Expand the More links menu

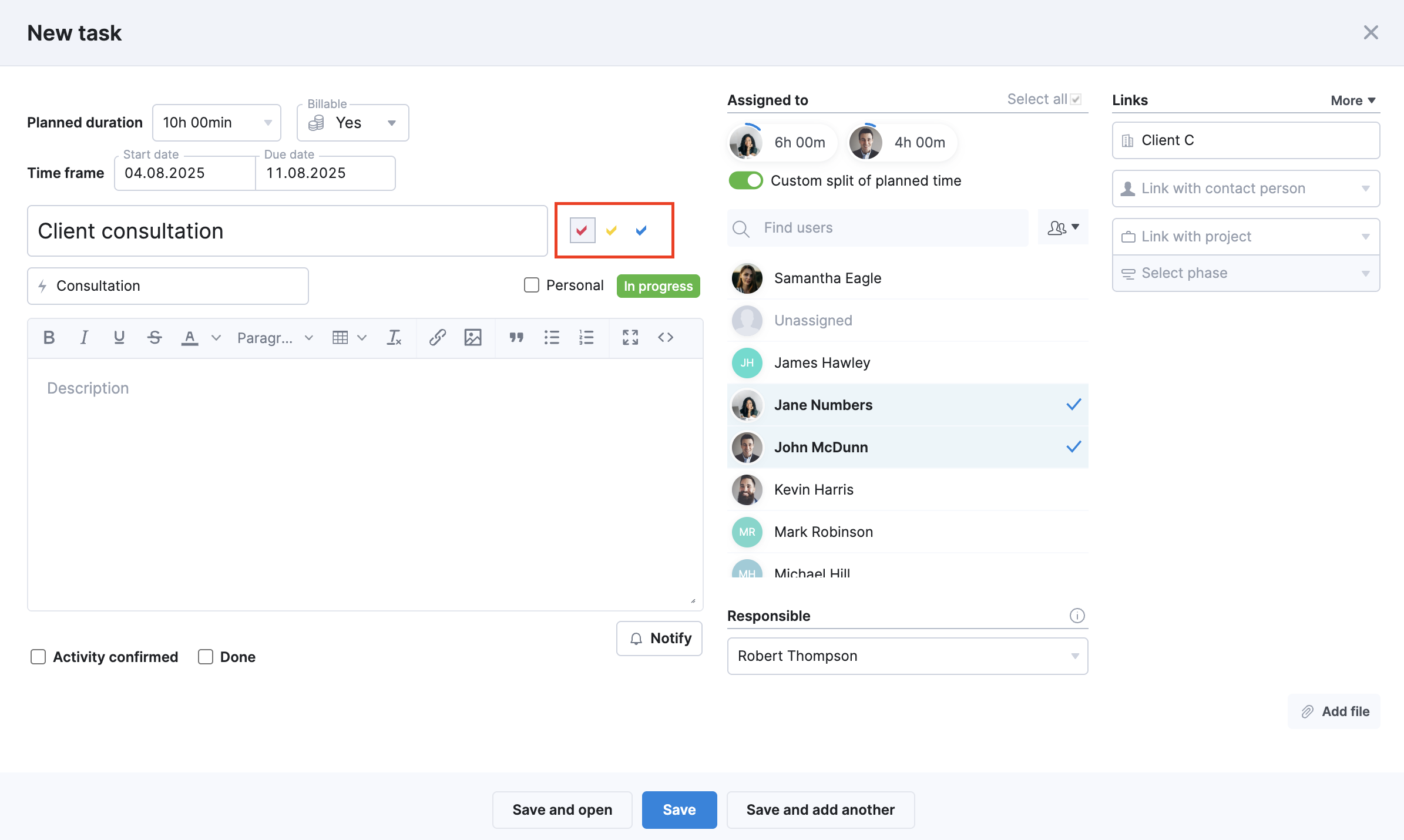(x=1353, y=100)
